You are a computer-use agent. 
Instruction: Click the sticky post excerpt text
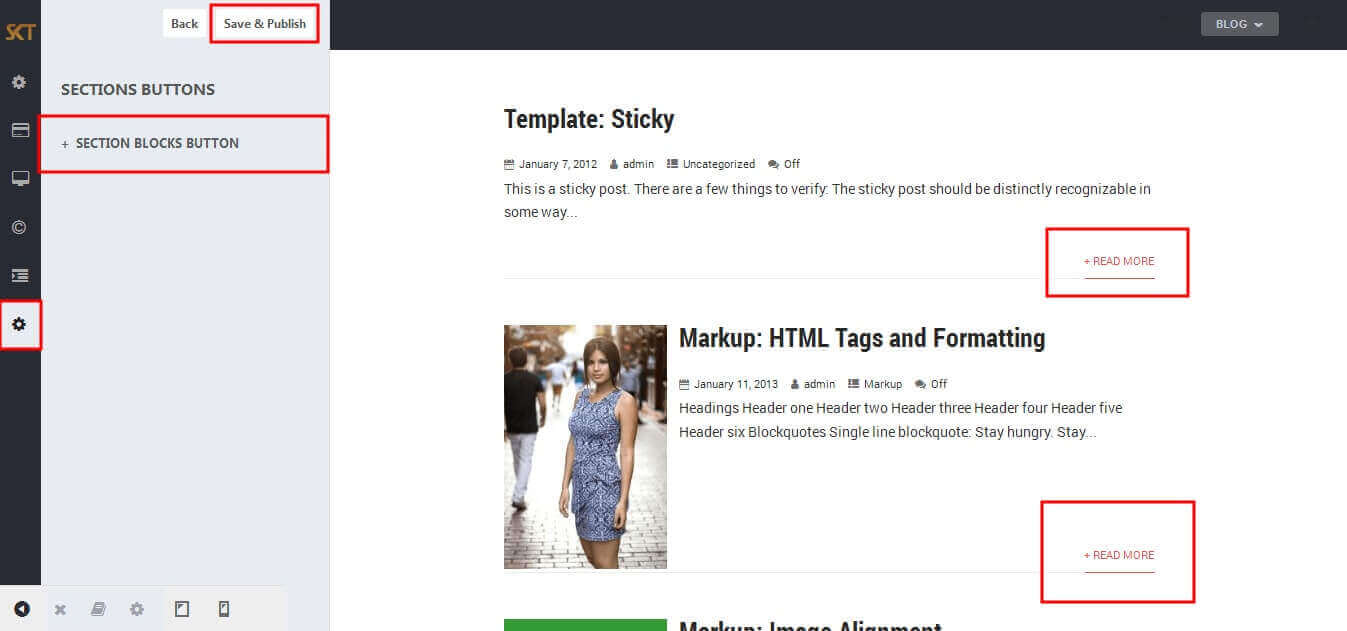[827, 201]
